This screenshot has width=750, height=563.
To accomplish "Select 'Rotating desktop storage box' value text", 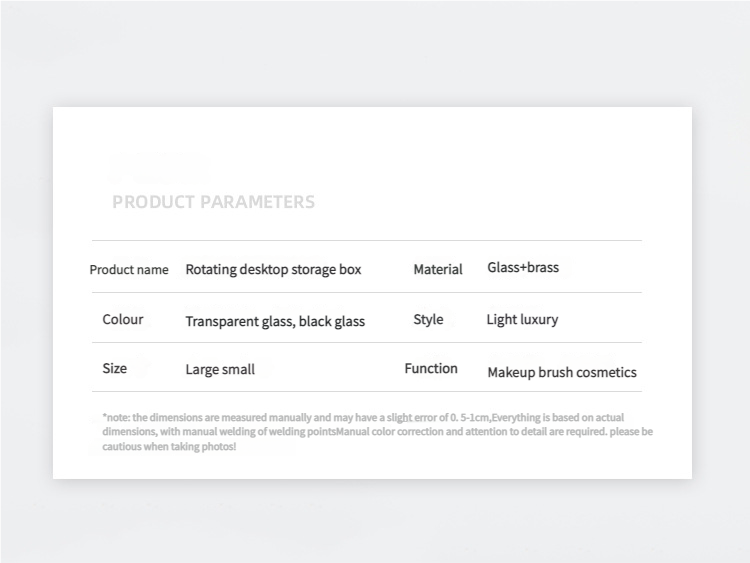I will coord(273,269).
